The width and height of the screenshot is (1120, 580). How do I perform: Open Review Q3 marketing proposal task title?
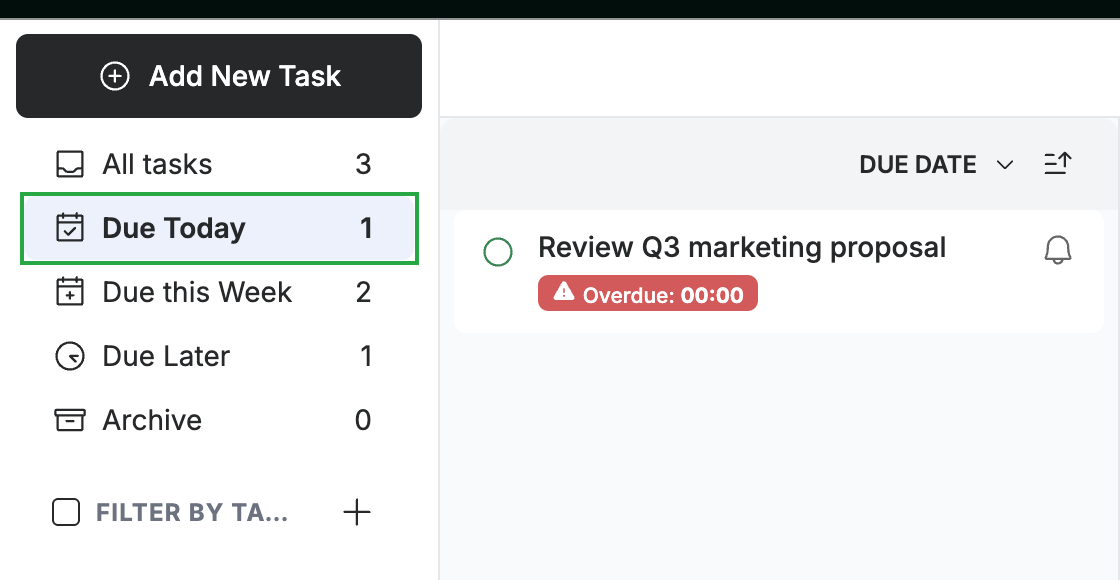[741, 248]
